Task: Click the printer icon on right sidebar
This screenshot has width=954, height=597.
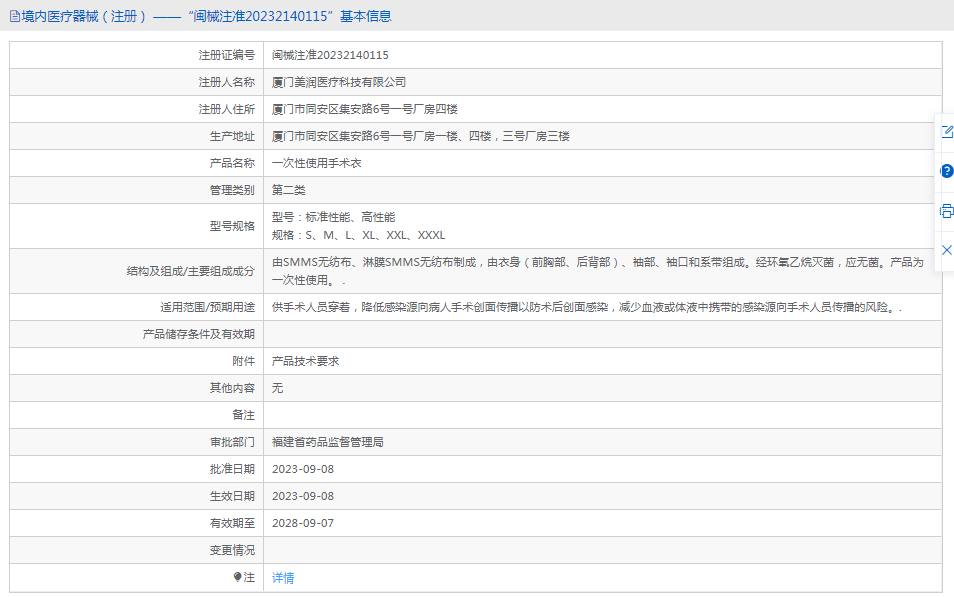Action: click(947, 211)
